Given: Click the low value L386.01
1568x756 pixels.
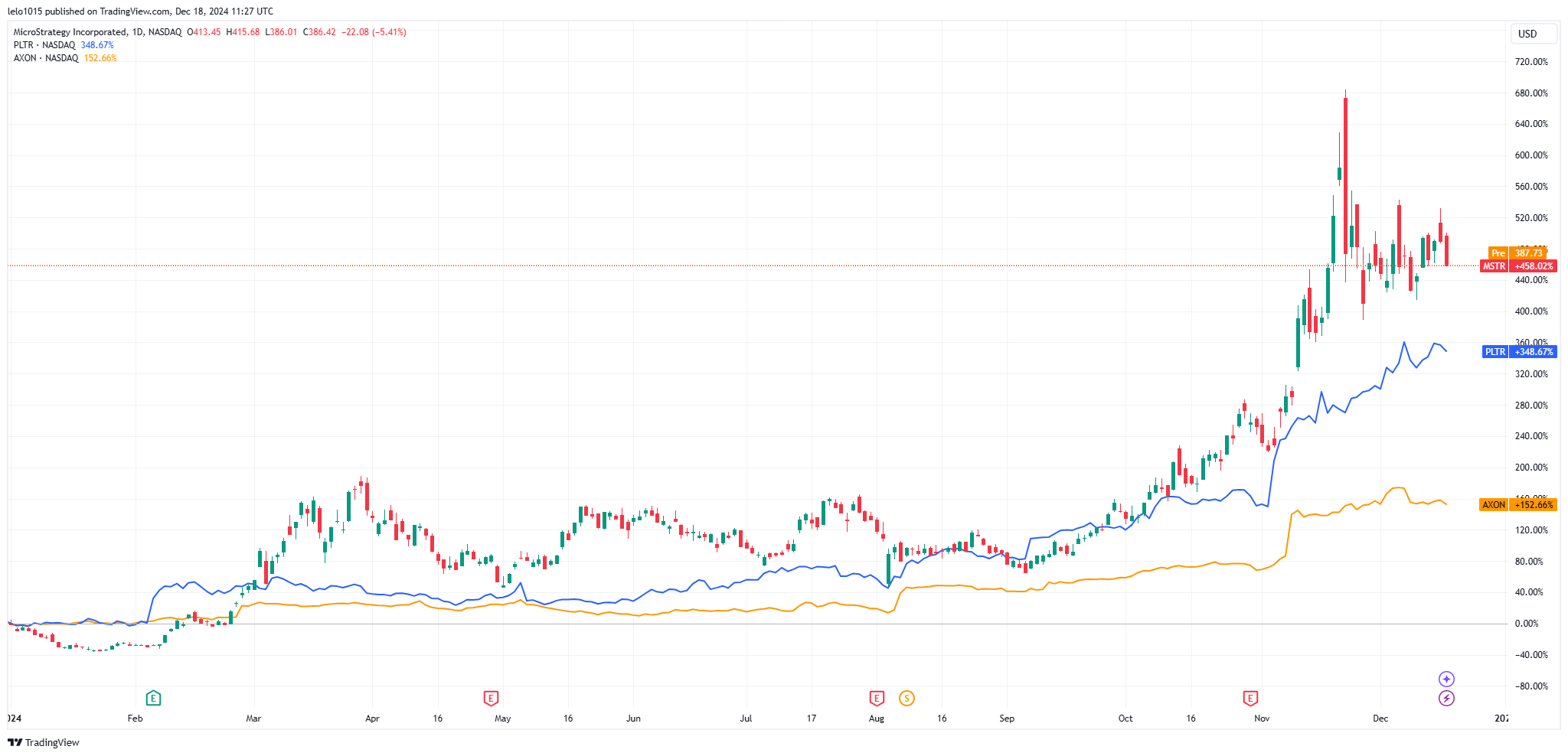Looking at the screenshot, I should [x=281, y=32].
